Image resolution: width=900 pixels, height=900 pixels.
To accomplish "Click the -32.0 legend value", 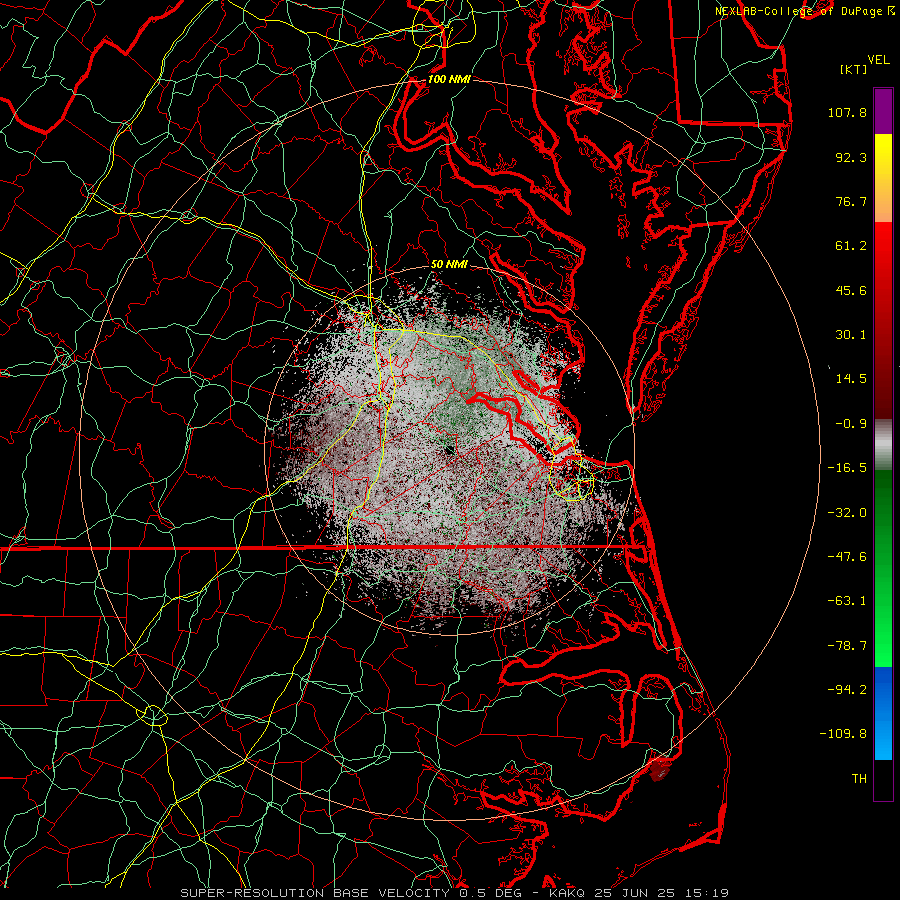I will point(847,513).
